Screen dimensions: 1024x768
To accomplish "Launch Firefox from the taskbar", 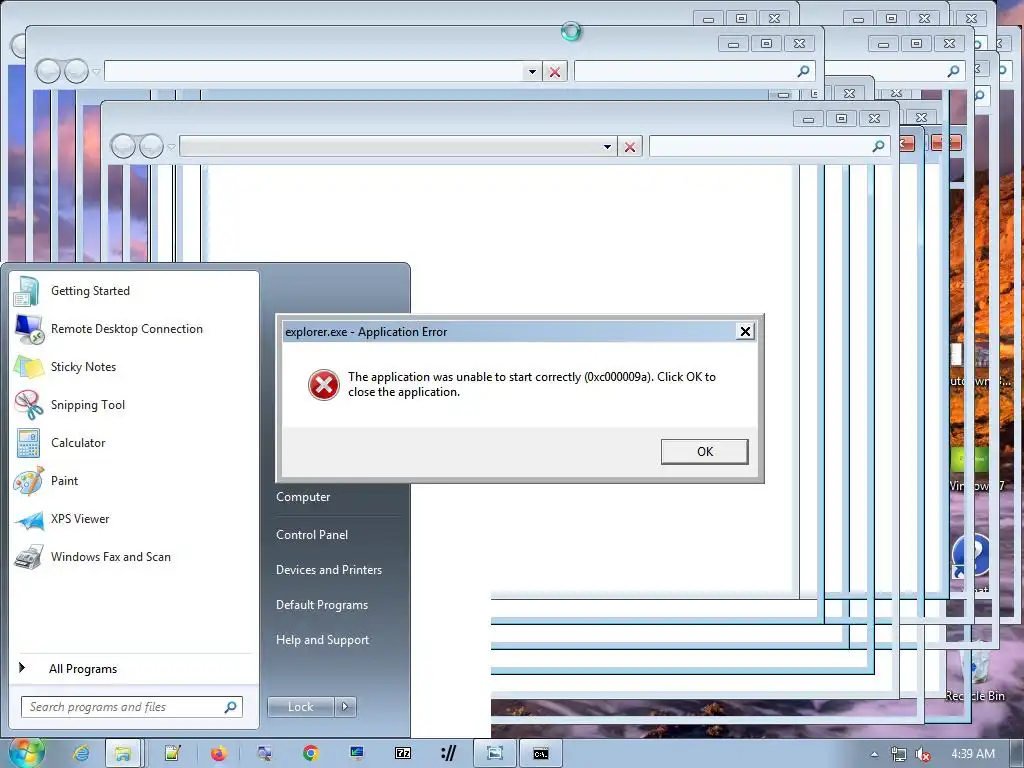I will click(219, 754).
